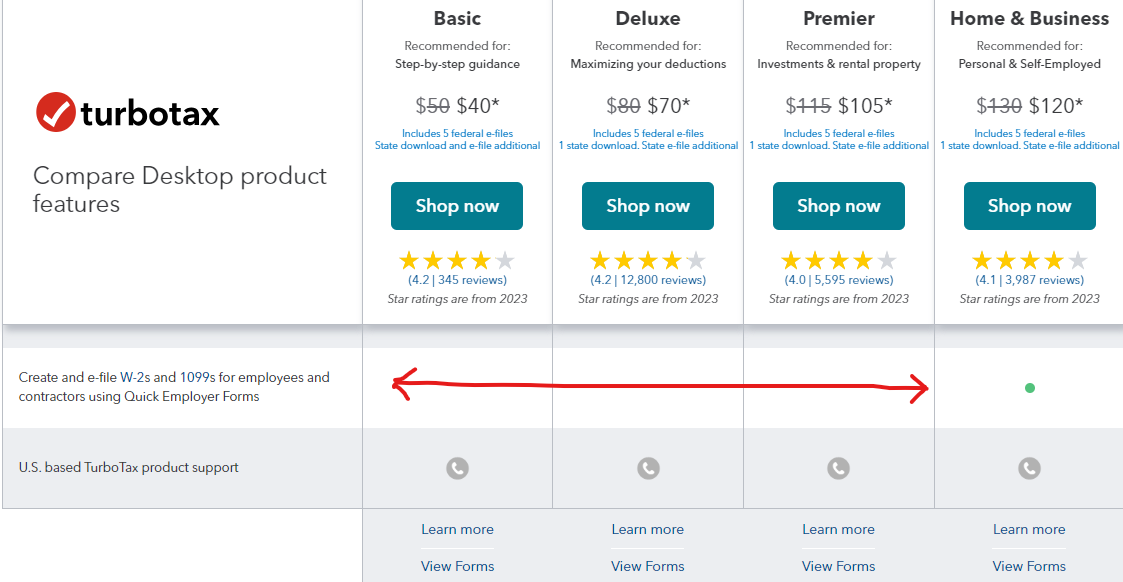Click the TurboTax checkmark logo
The image size is (1123, 582).
point(56,113)
